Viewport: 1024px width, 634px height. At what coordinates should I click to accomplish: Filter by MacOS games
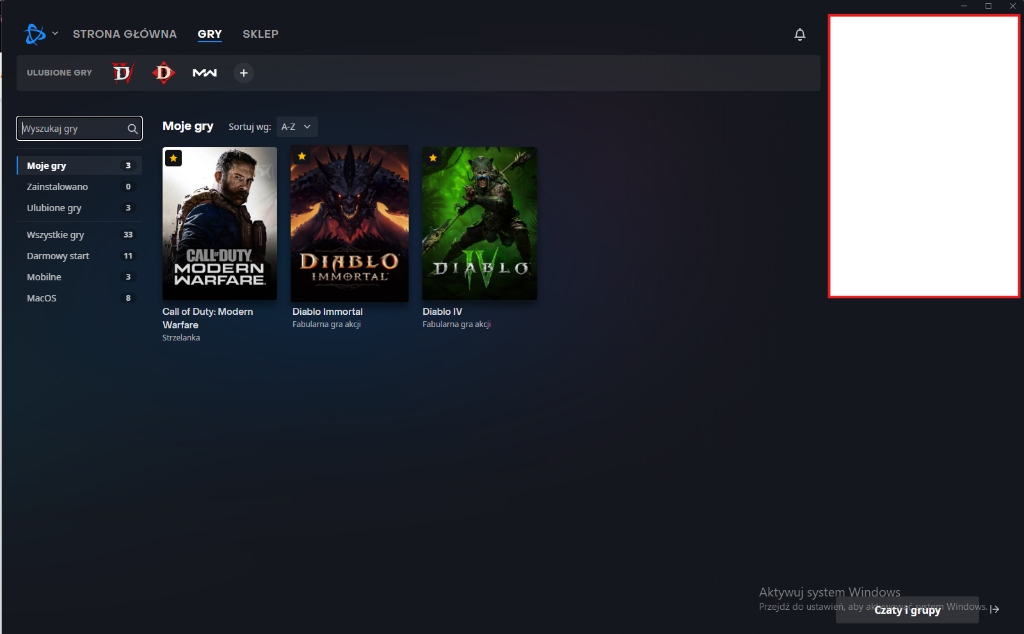click(79, 298)
